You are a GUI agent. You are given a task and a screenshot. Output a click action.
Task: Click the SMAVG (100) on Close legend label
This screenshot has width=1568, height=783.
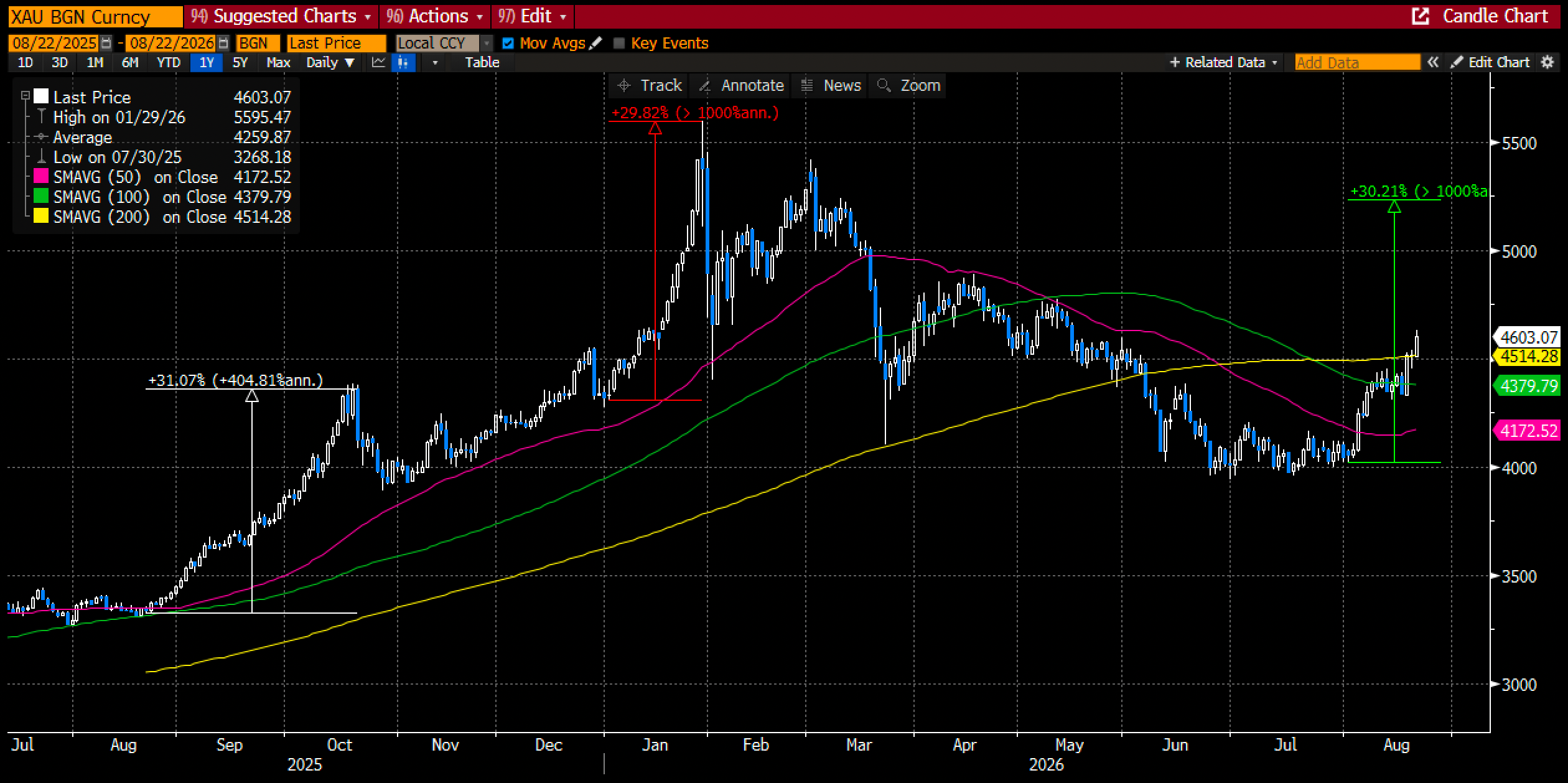[140, 197]
